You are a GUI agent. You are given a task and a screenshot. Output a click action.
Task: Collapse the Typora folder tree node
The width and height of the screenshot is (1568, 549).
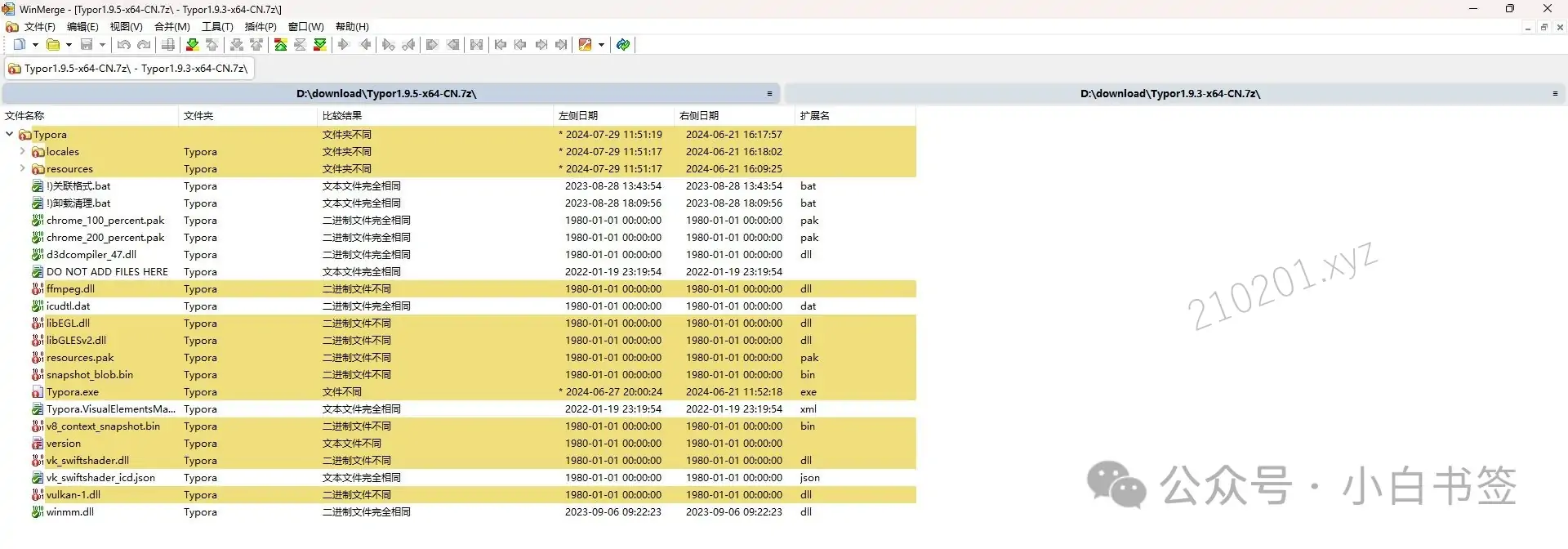pyautogui.click(x=10, y=134)
